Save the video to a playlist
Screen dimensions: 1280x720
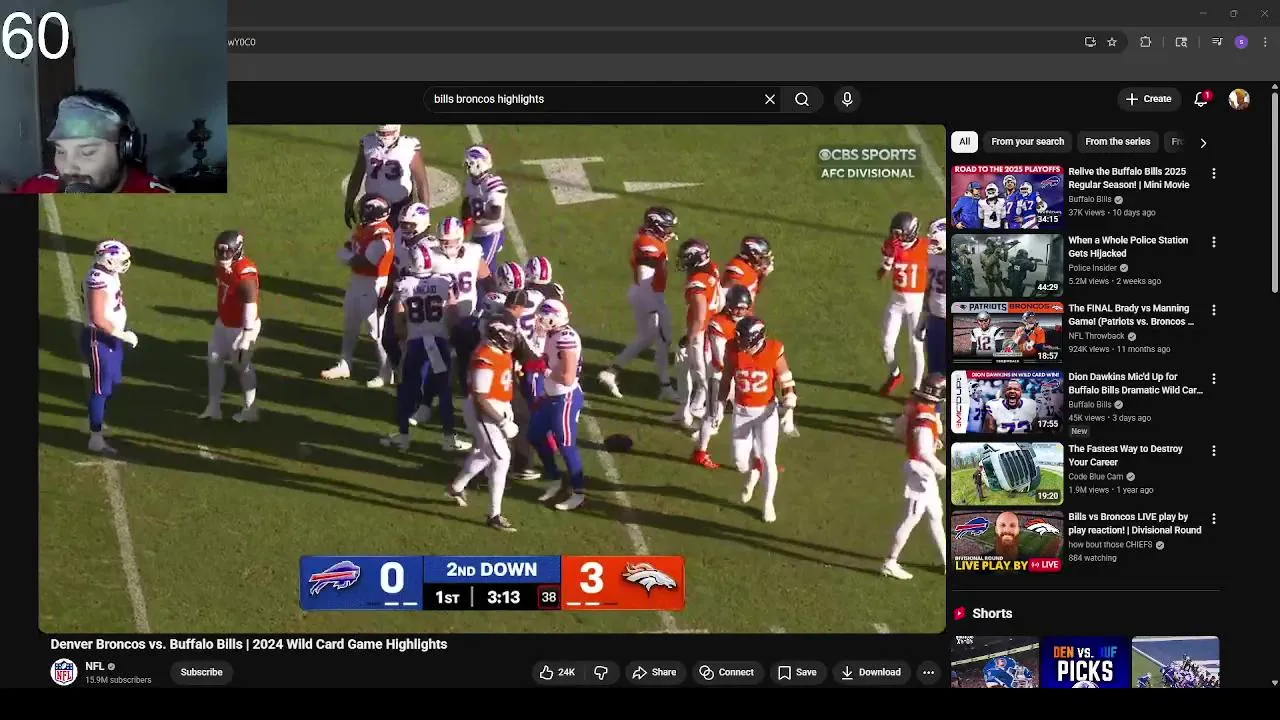[x=797, y=672]
